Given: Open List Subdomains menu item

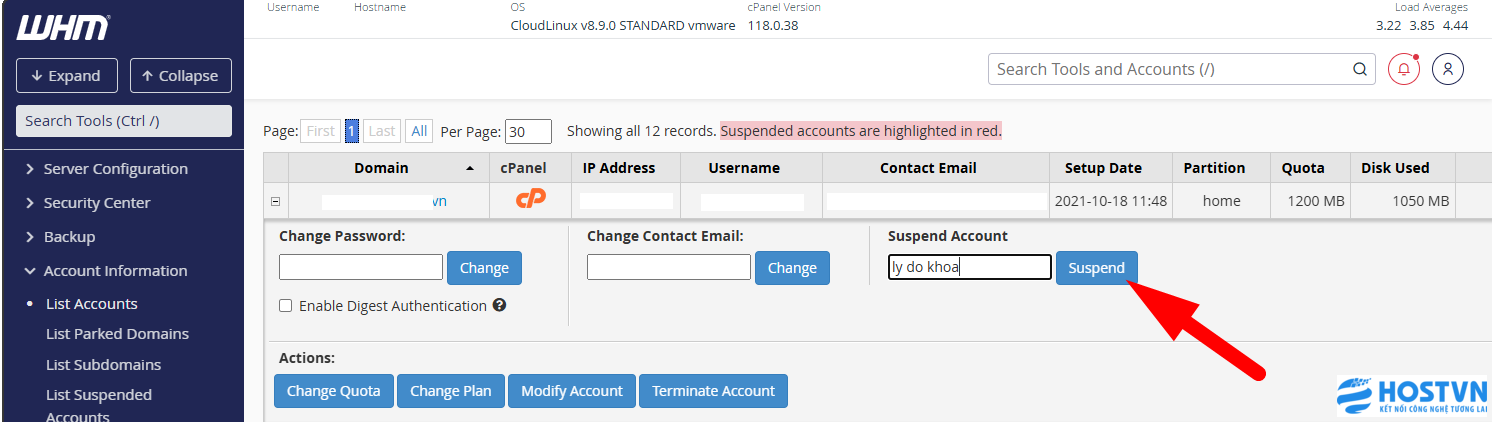Looking at the screenshot, I should (103, 365).
